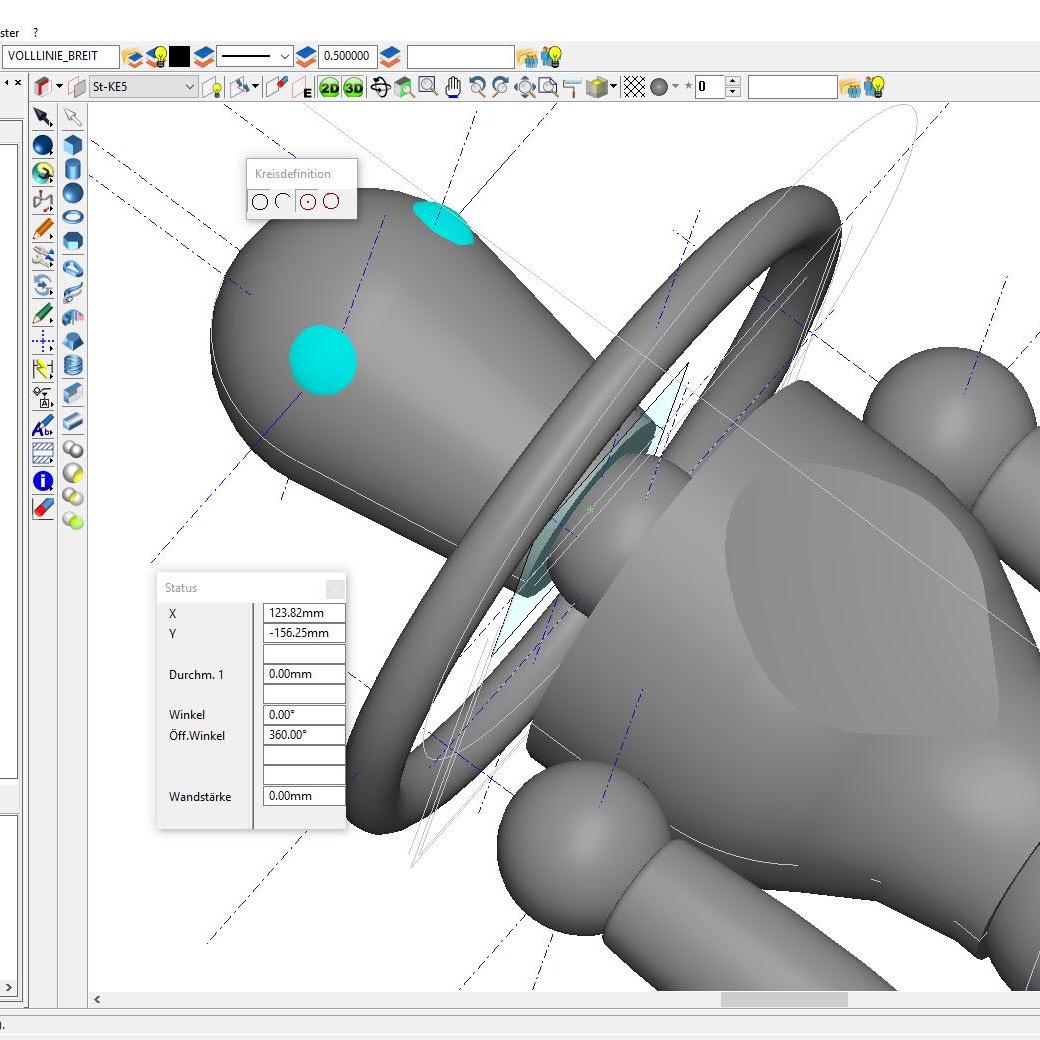The image size is (1040, 1040).
Task: Choose circle with center point option
Action: 308,202
